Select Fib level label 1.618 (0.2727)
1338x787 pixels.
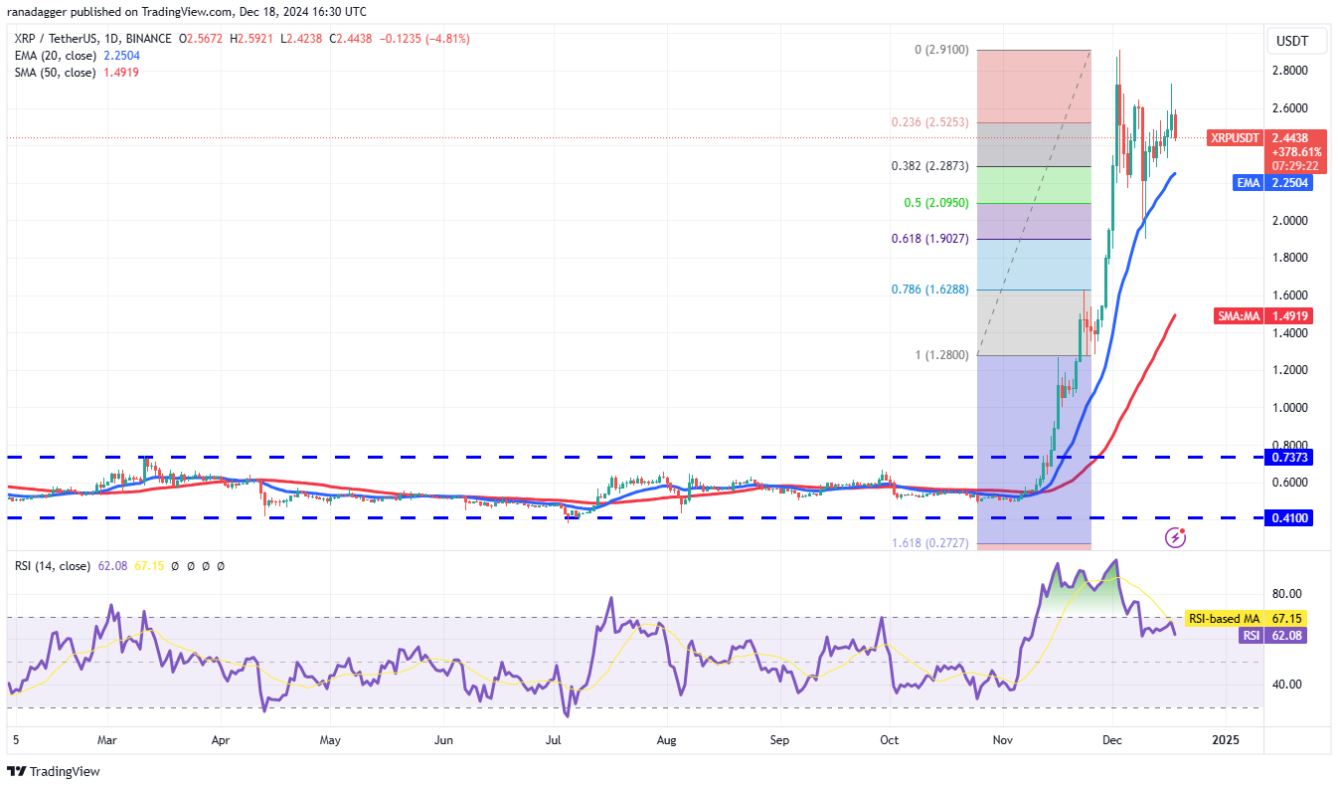click(930, 543)
